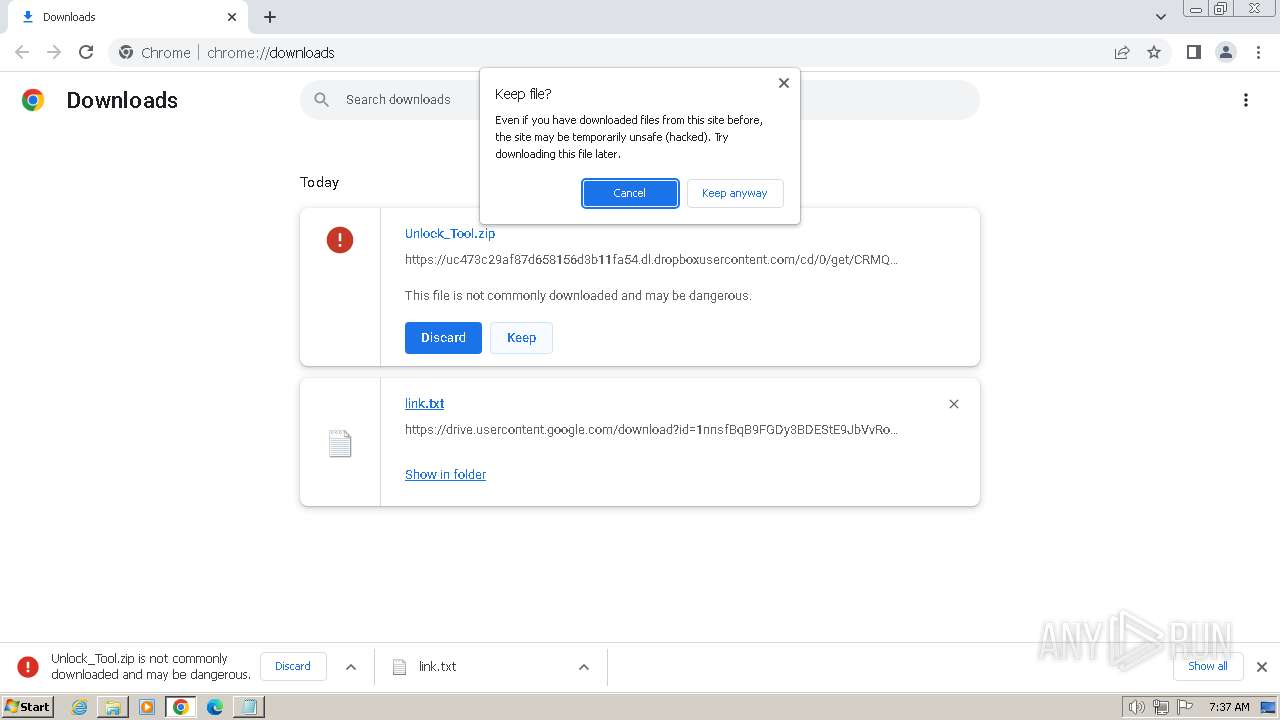
Task: Close the Keep file dialog
Action: click(x=784, y=83)
